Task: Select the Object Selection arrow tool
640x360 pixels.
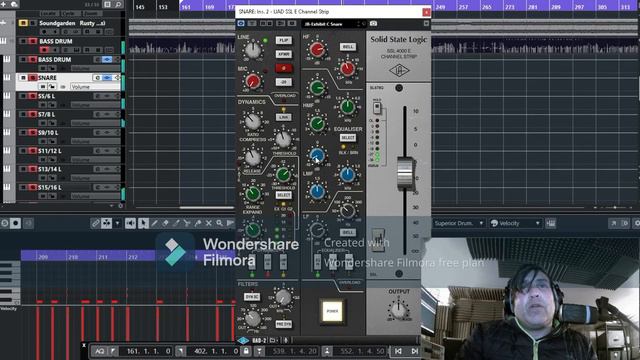Action: tap(143, 223)
